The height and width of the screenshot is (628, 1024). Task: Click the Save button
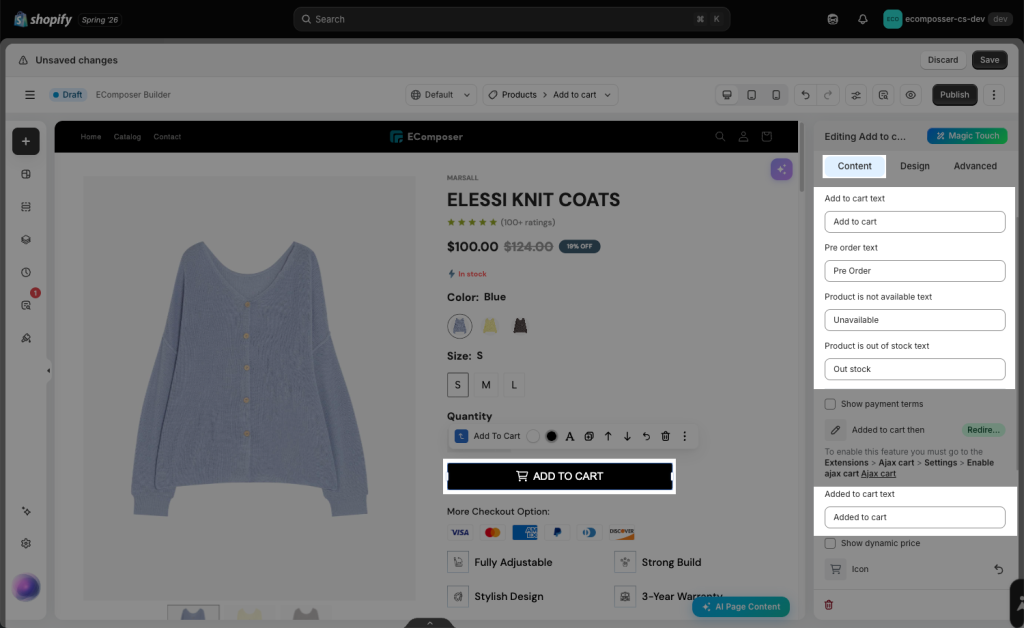pos(989,59)
